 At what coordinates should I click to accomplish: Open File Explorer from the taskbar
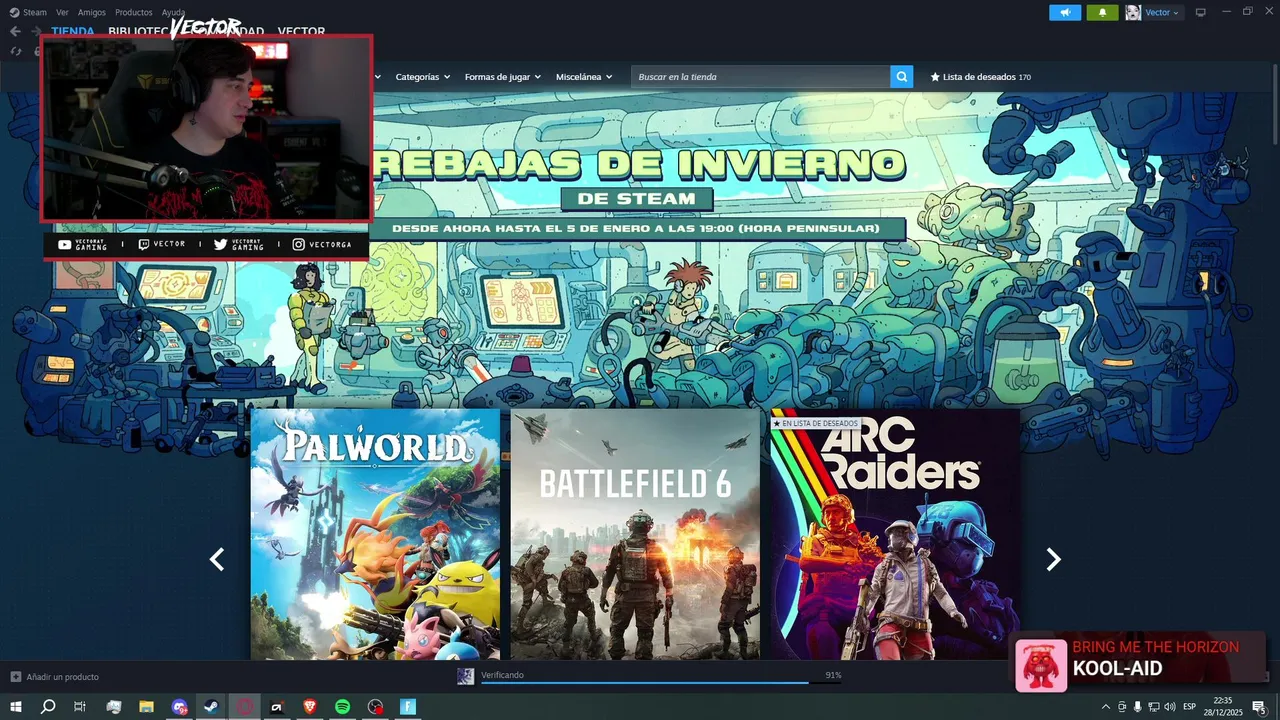coord(147,707)
